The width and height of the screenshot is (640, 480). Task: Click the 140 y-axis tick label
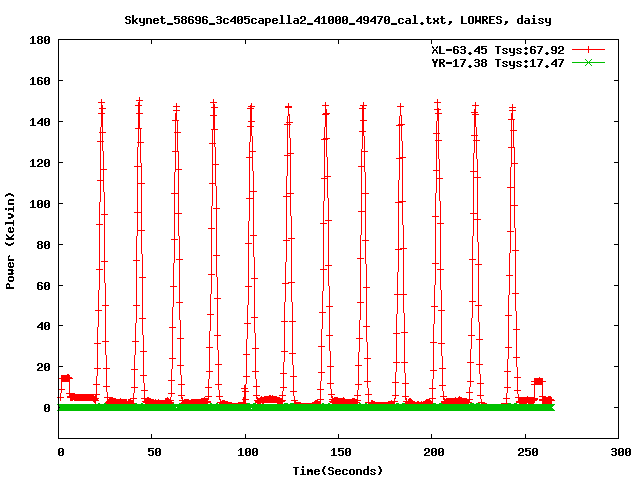tap(40, 122)
